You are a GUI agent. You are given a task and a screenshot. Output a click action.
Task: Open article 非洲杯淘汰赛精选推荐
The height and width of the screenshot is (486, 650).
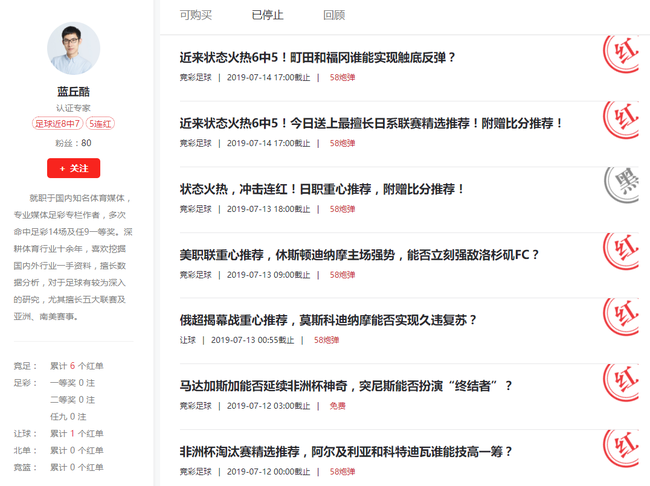[x=346, y=452]
